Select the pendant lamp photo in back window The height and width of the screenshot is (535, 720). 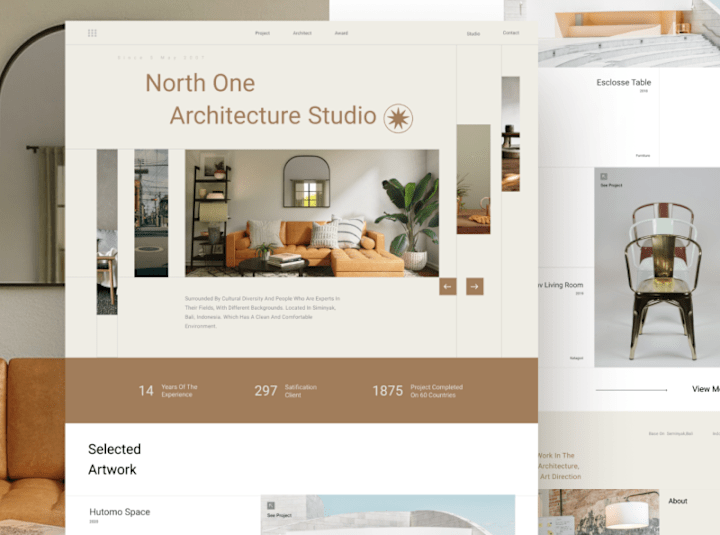click(x=599, y=512)
